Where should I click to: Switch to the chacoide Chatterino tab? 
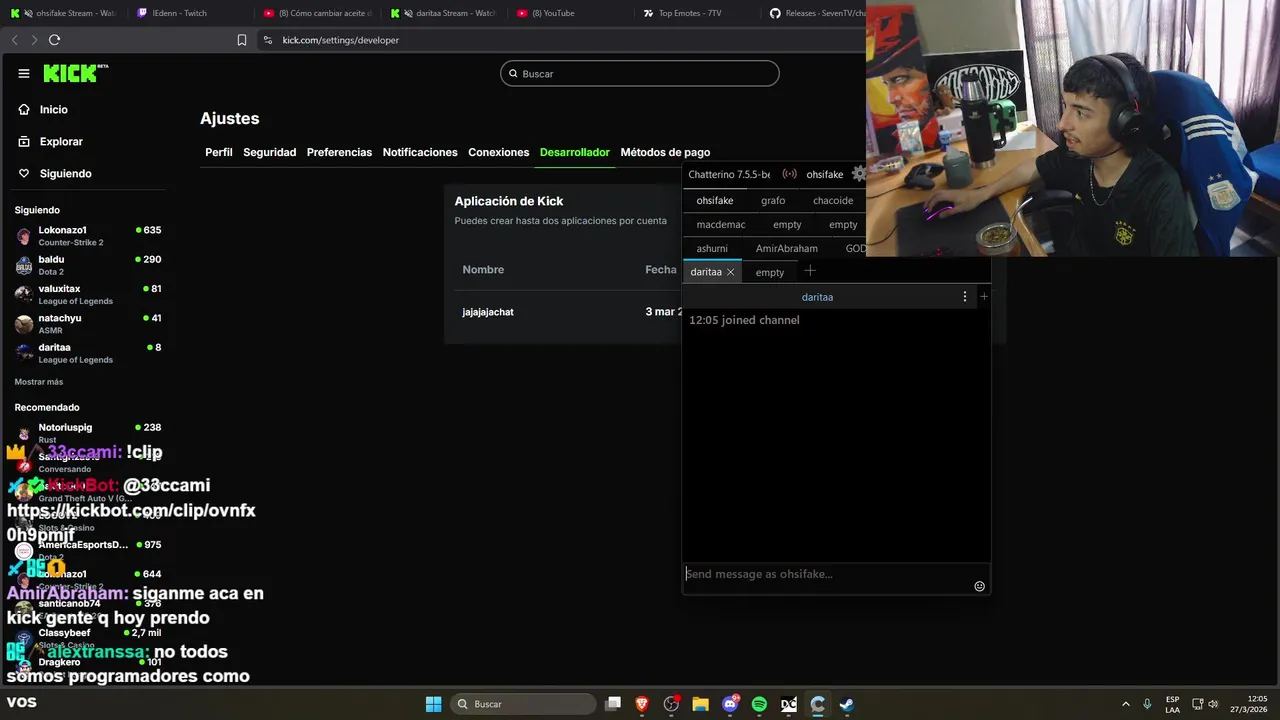tap(833, 200)
